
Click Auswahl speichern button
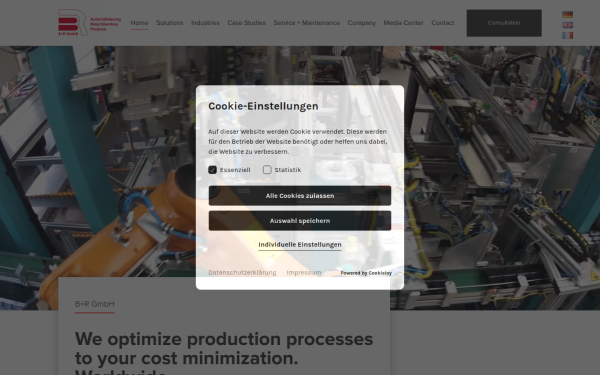click(x=300, y=220)
